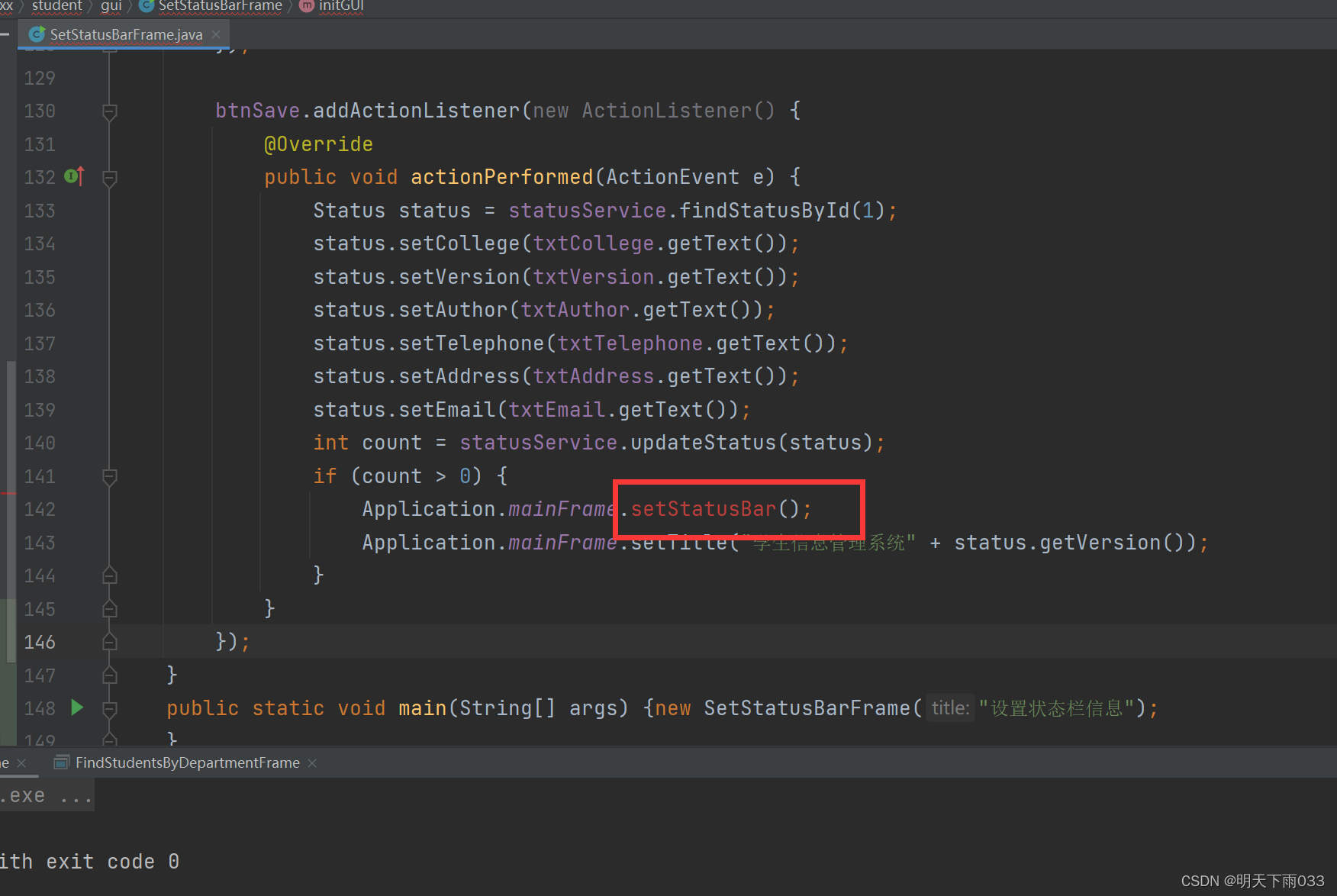
Task: Toggle the main method fold at line 148
Action: 110,709
